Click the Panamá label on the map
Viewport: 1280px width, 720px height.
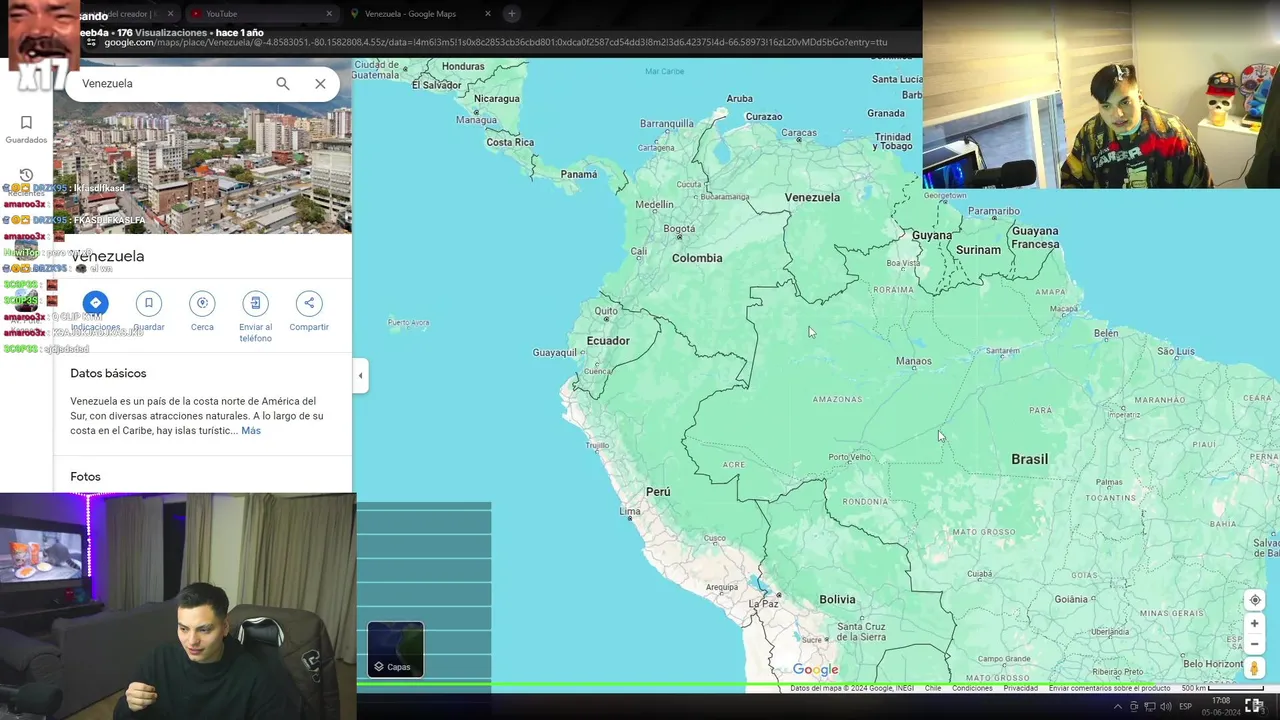tap(579, 174)
